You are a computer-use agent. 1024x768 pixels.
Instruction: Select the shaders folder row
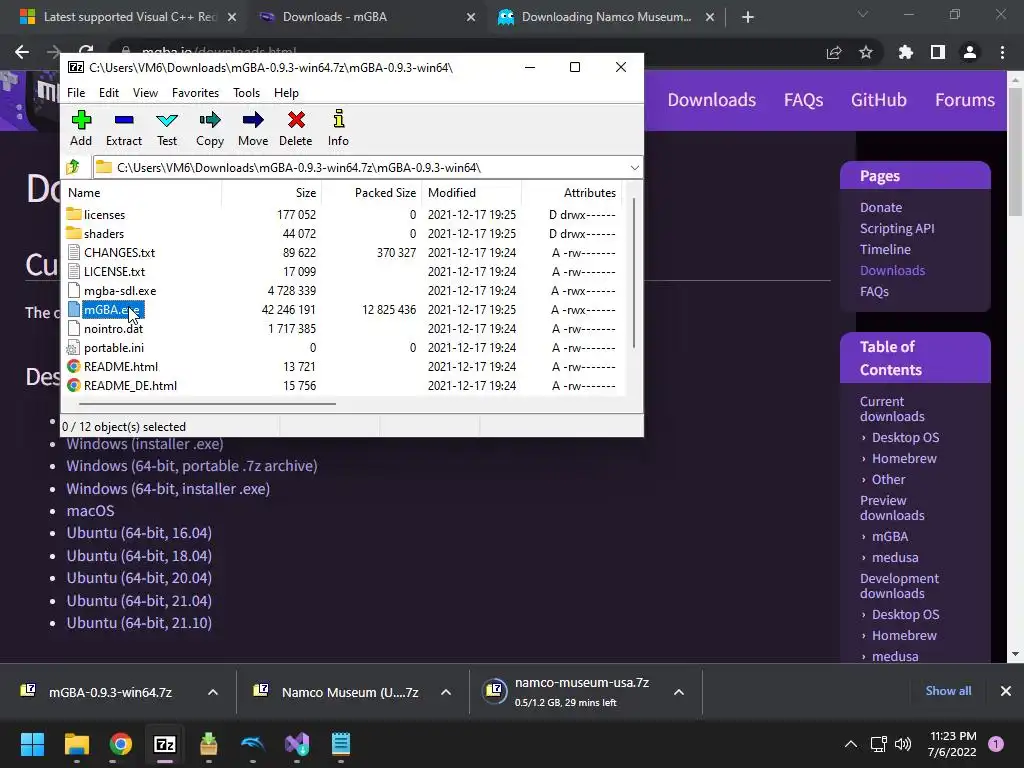(x=344, y=234)
